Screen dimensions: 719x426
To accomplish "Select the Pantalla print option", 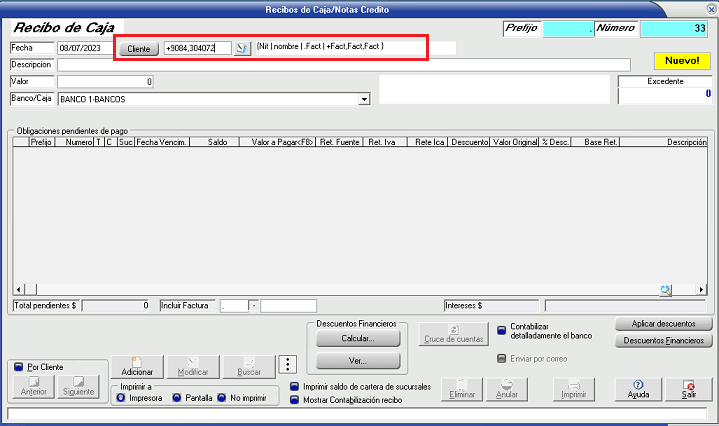I will coord(176,398).
